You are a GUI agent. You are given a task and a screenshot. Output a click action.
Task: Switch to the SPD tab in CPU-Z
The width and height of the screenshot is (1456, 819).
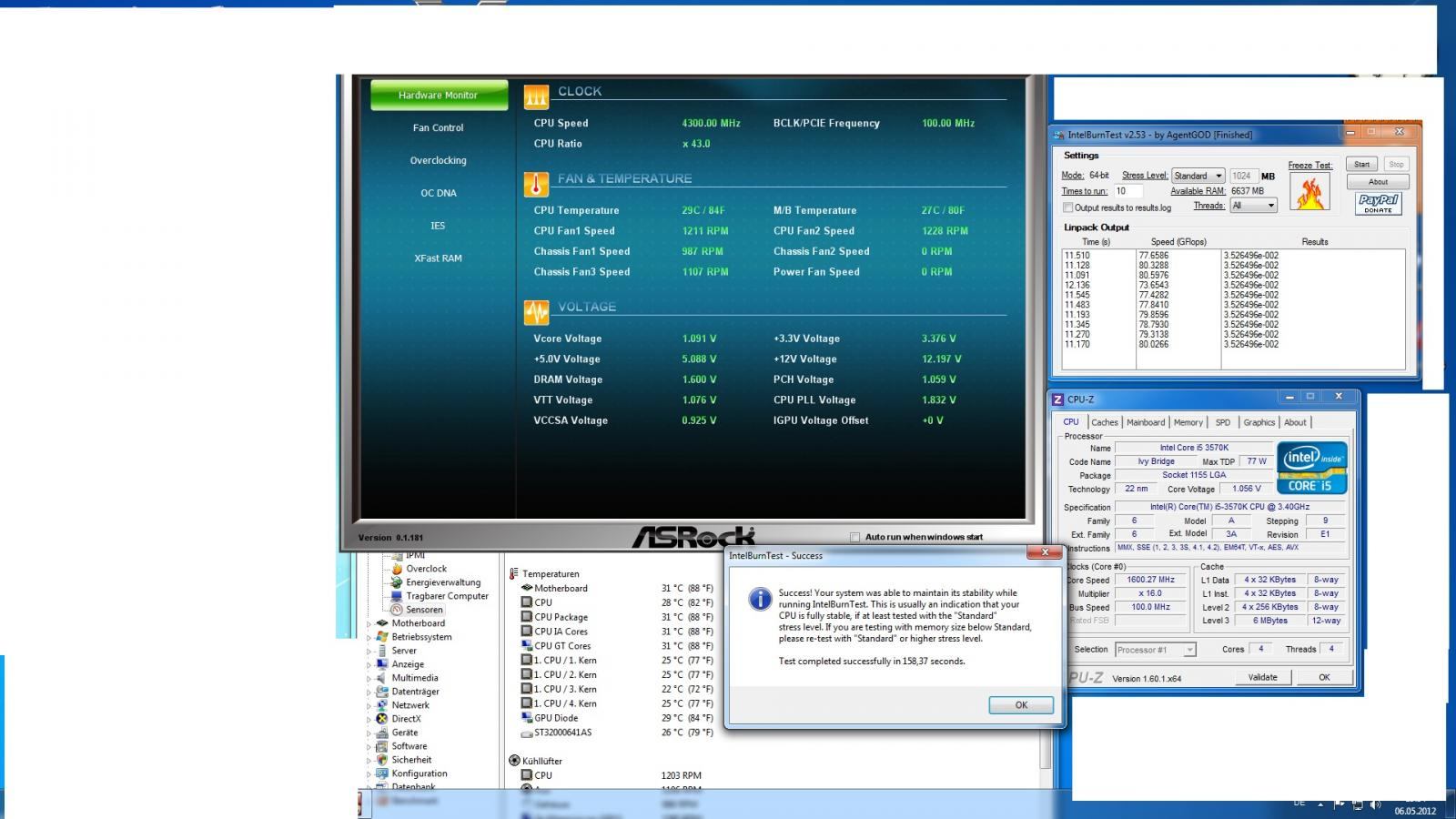[1223, 422]
